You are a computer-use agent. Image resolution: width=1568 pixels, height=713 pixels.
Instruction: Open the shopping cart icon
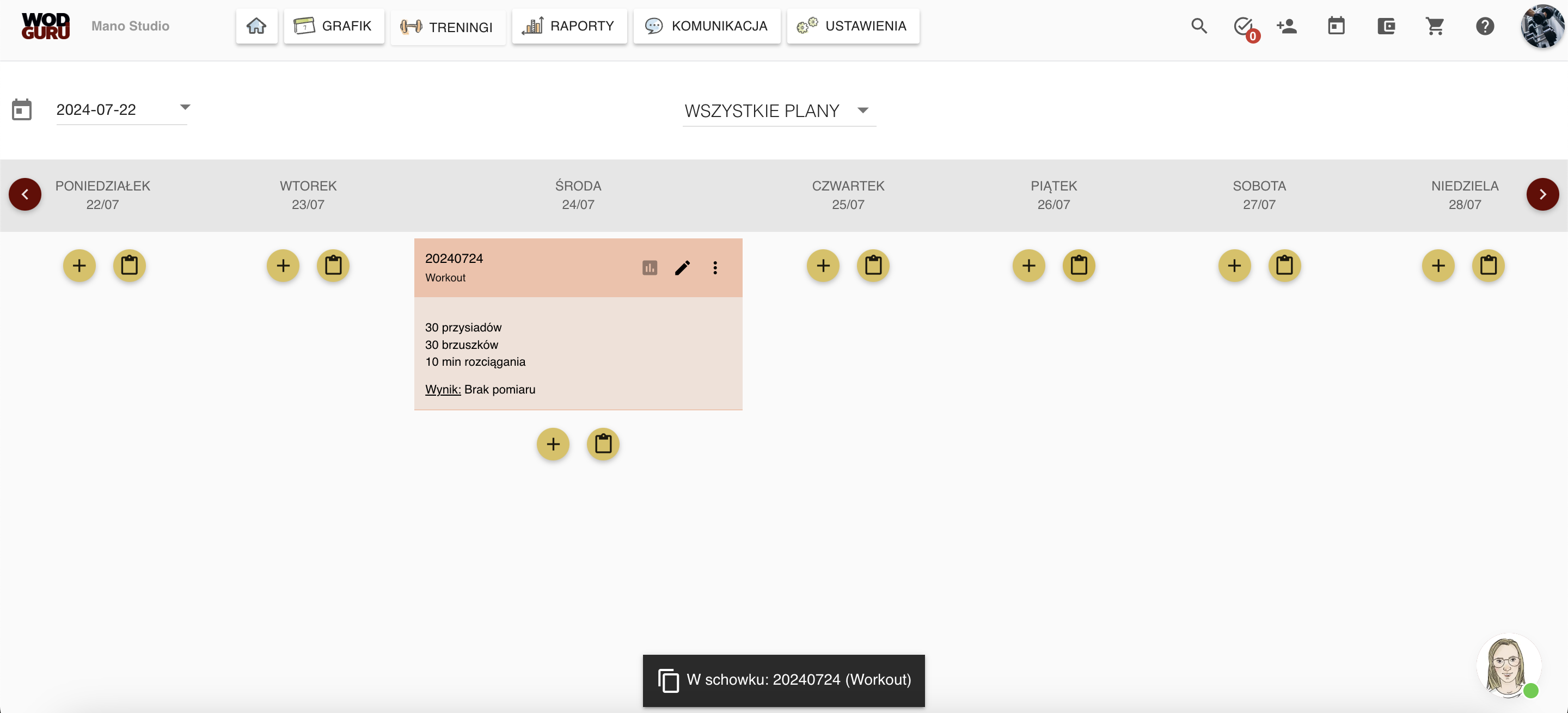pos(1435,26)
